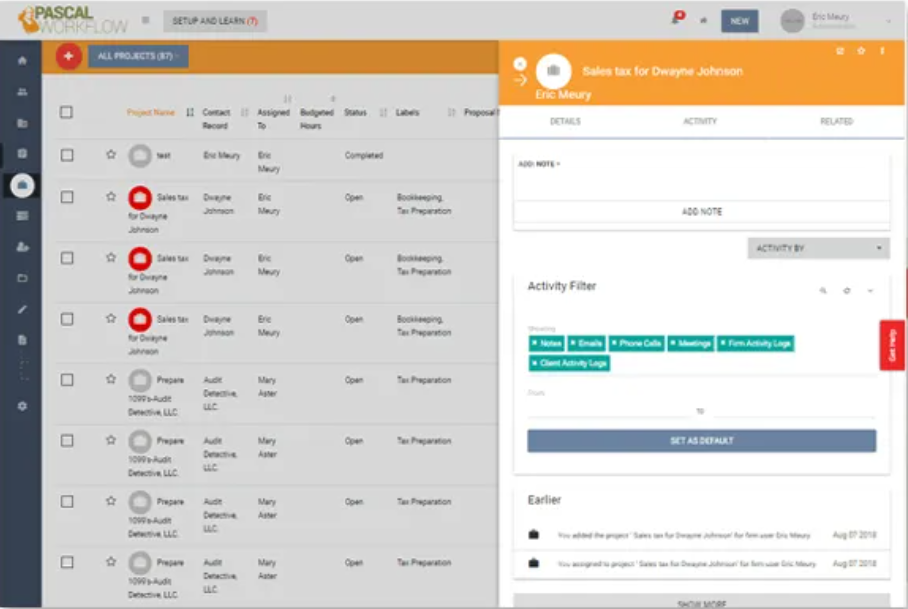Tick the select-all checkbox in table header
Viewport: 908px width, 609px height.
[x=67, y=112]
